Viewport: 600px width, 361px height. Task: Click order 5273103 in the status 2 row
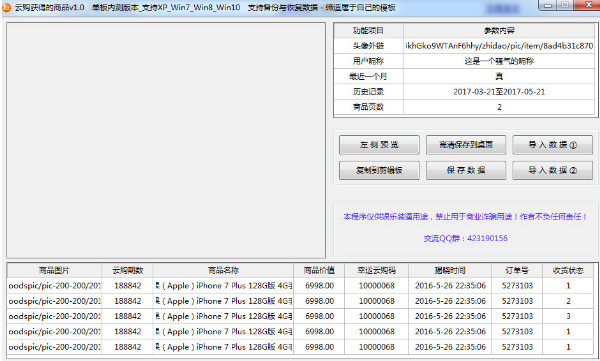pyautogui.click(x=517, y=301)
